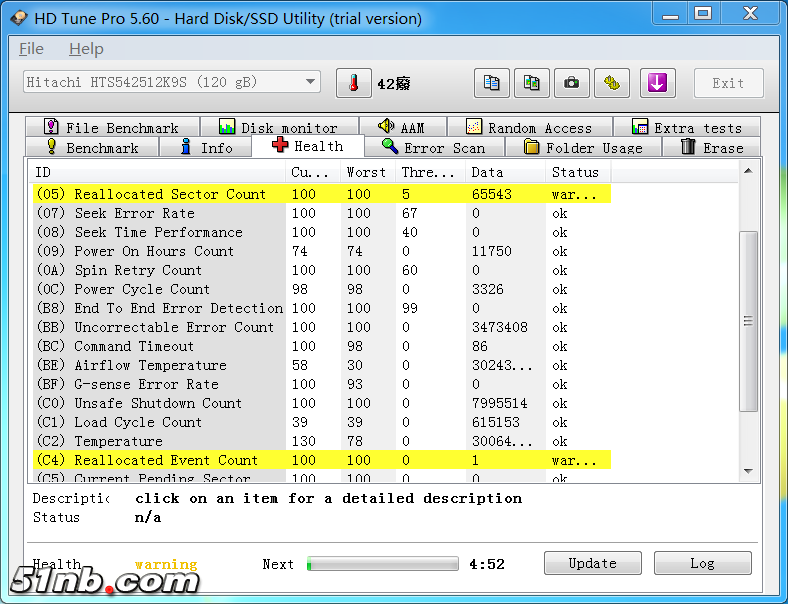Switch to the Benchmark tab
Screen dimensions: 788x604
tap(90, 148)
